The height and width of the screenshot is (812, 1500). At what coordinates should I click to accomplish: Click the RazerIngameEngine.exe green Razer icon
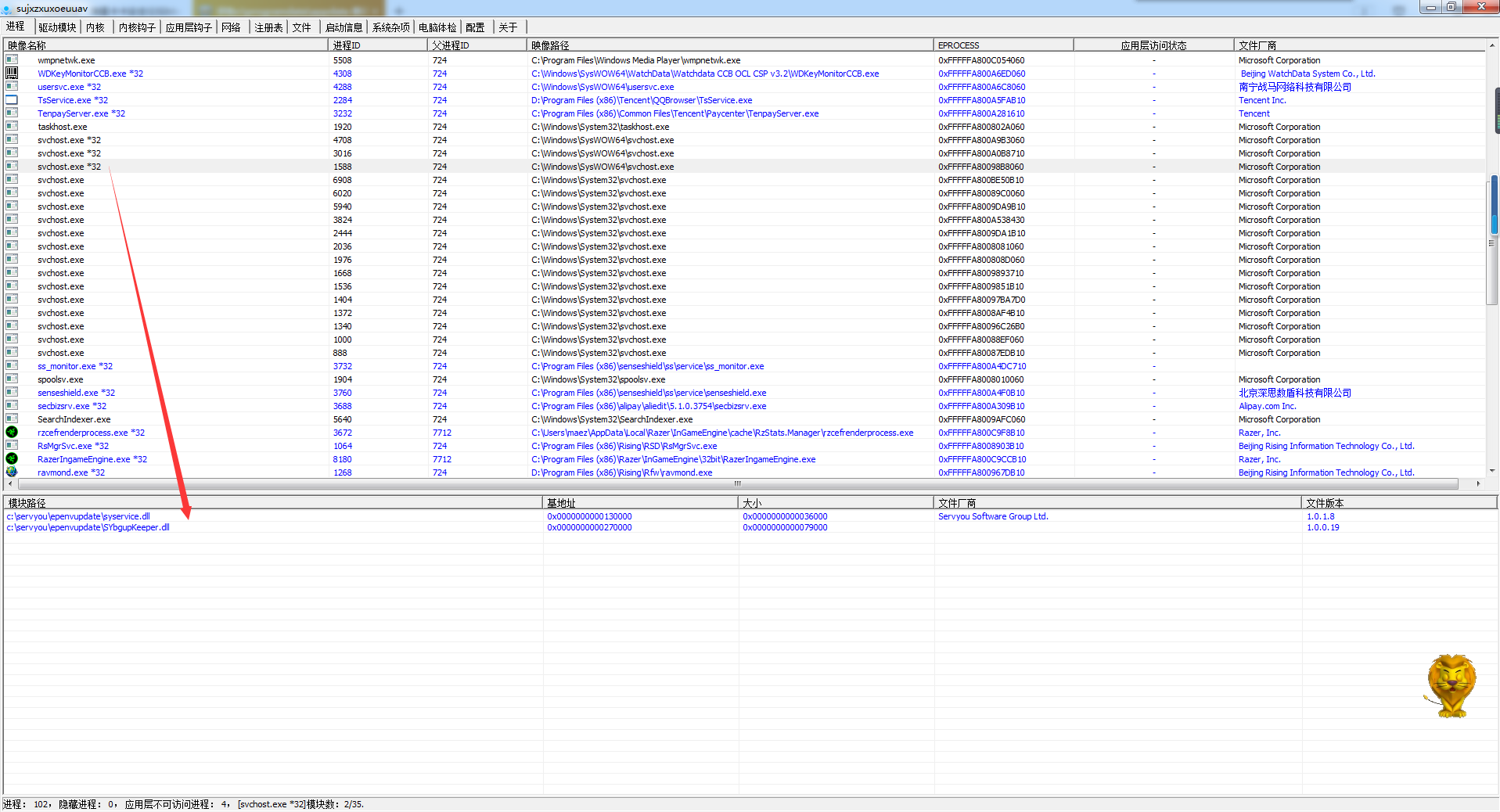click(x=12, y=458)
